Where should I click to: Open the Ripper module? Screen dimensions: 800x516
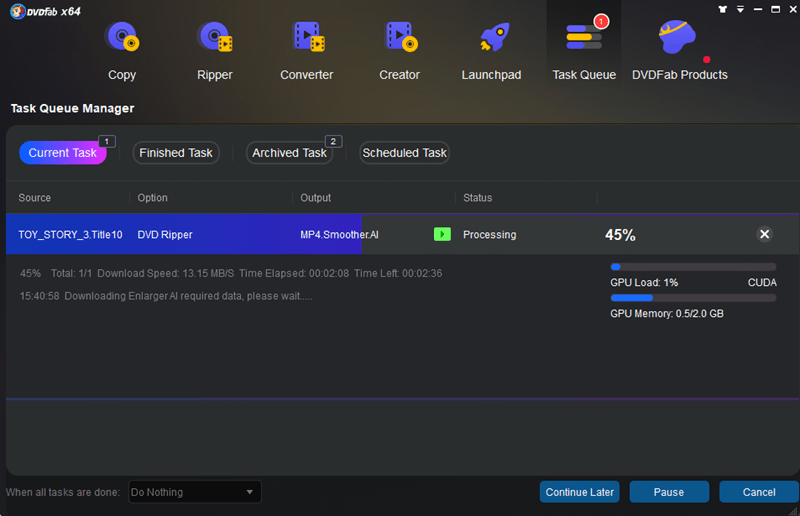point(214,51)
